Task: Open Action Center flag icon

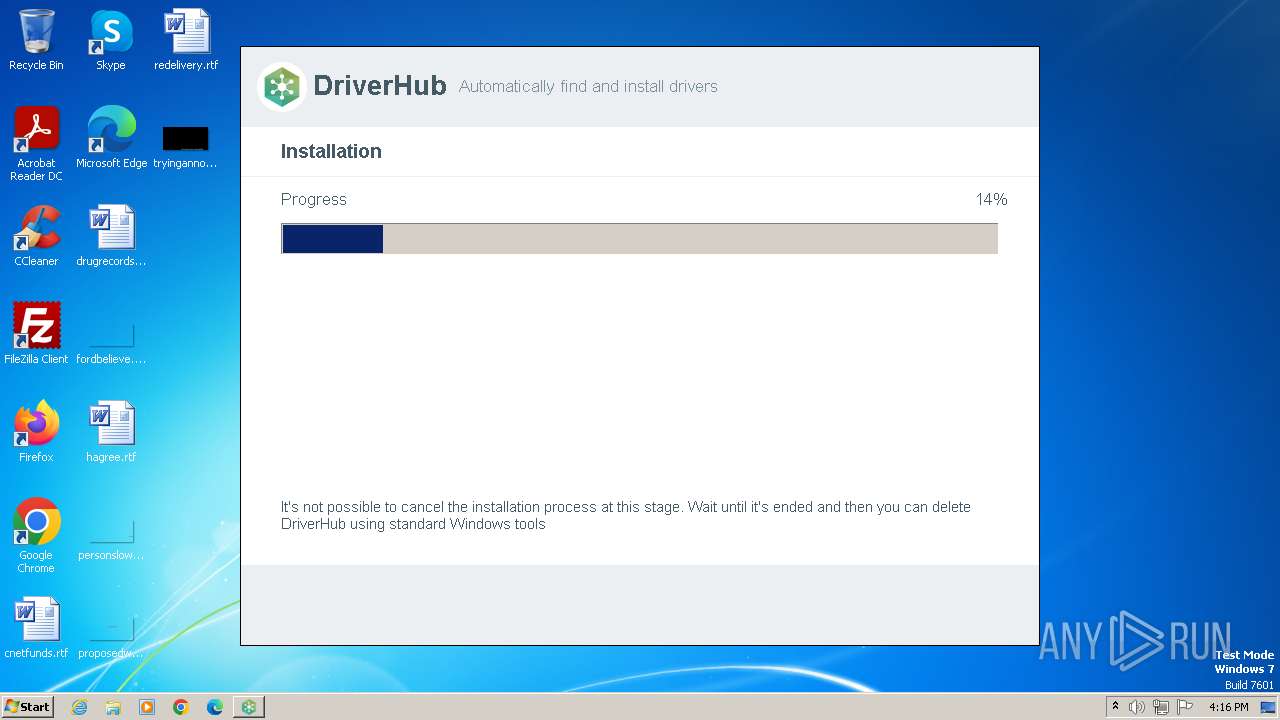Action: click(x=1185, y=707)
